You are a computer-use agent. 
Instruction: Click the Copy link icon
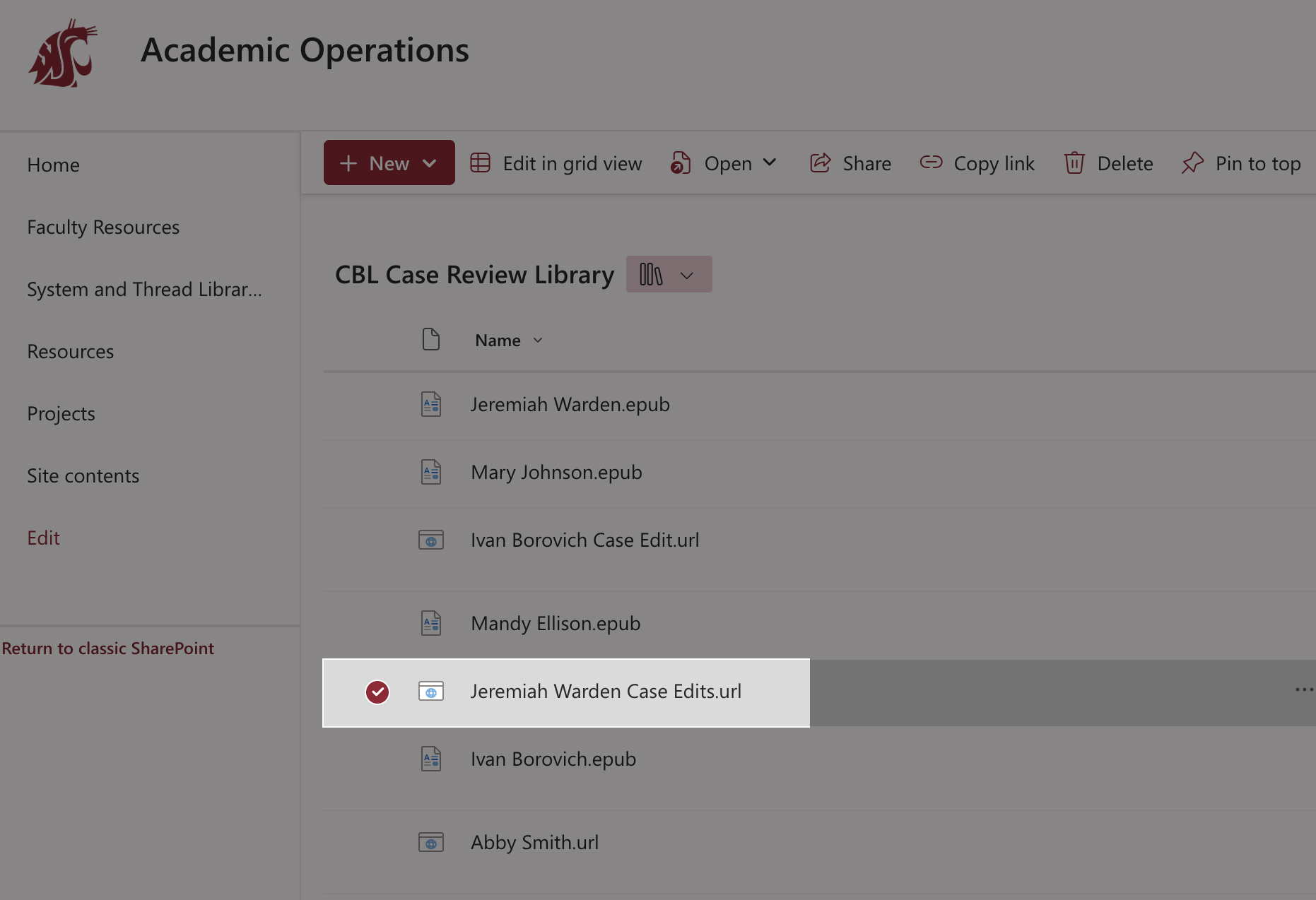point(931,162)
